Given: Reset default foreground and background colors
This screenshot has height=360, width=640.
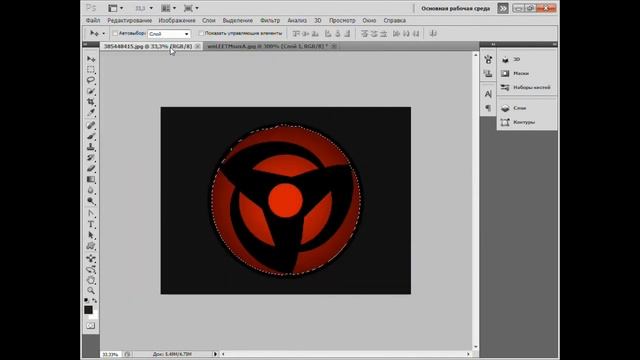Looking at the screenshot, I should pyautogui.click(x=86, y=300).
